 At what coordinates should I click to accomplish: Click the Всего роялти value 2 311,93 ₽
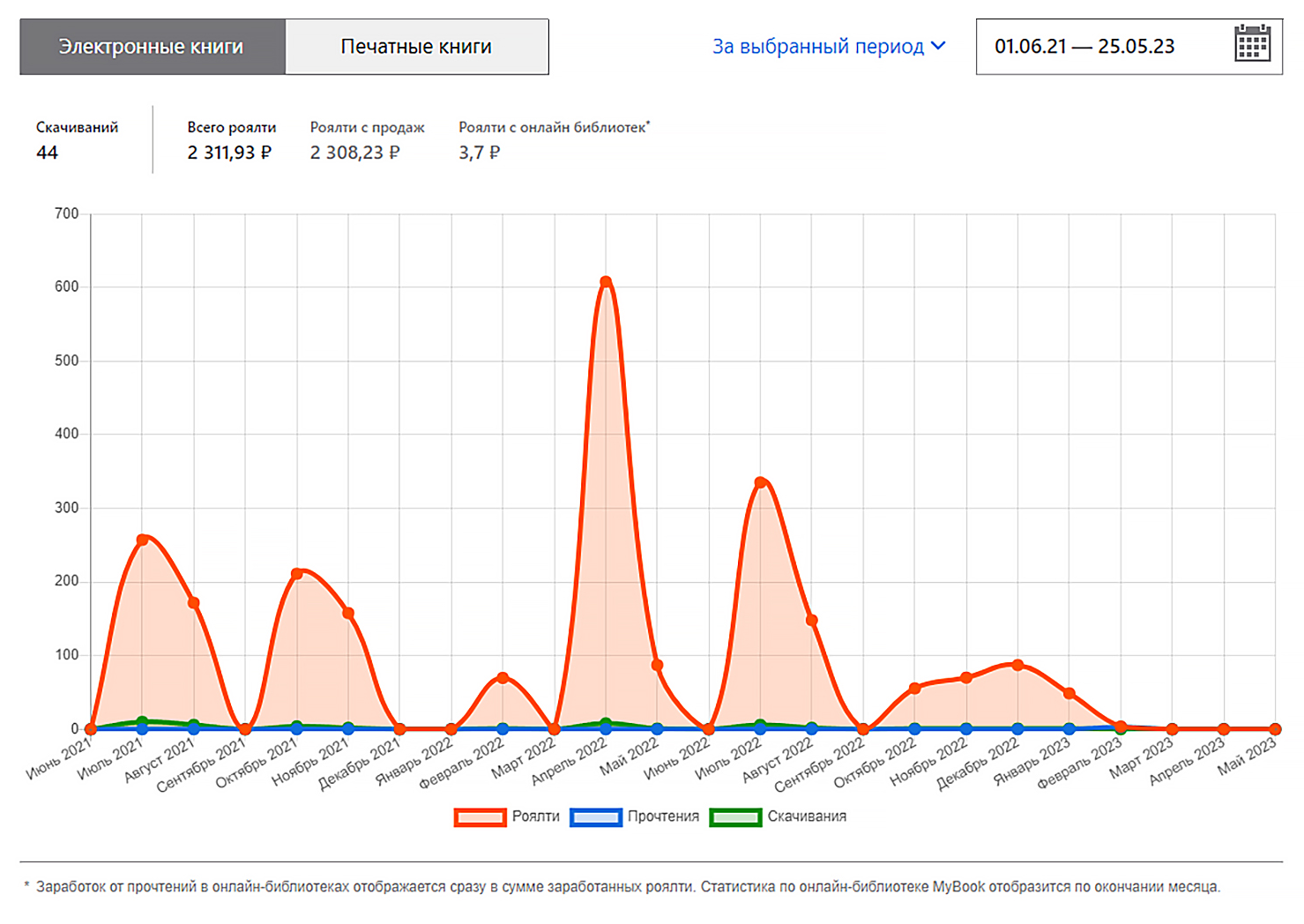click(x=229, y=153)
